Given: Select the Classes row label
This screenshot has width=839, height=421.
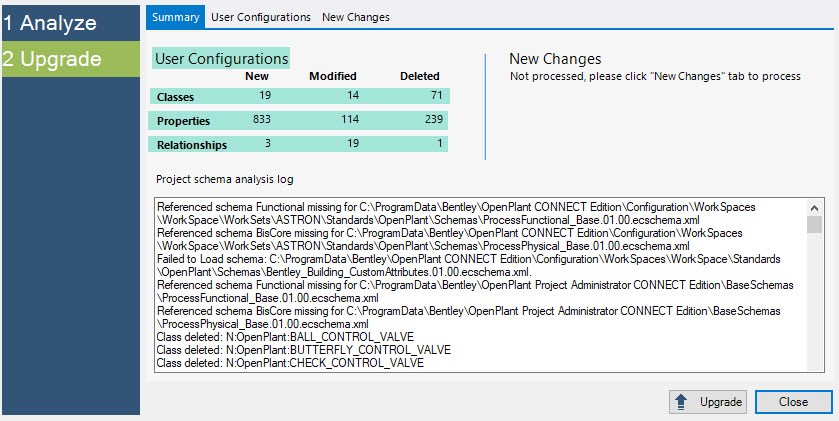Looking at the screenshot, I should click(176, 97).
